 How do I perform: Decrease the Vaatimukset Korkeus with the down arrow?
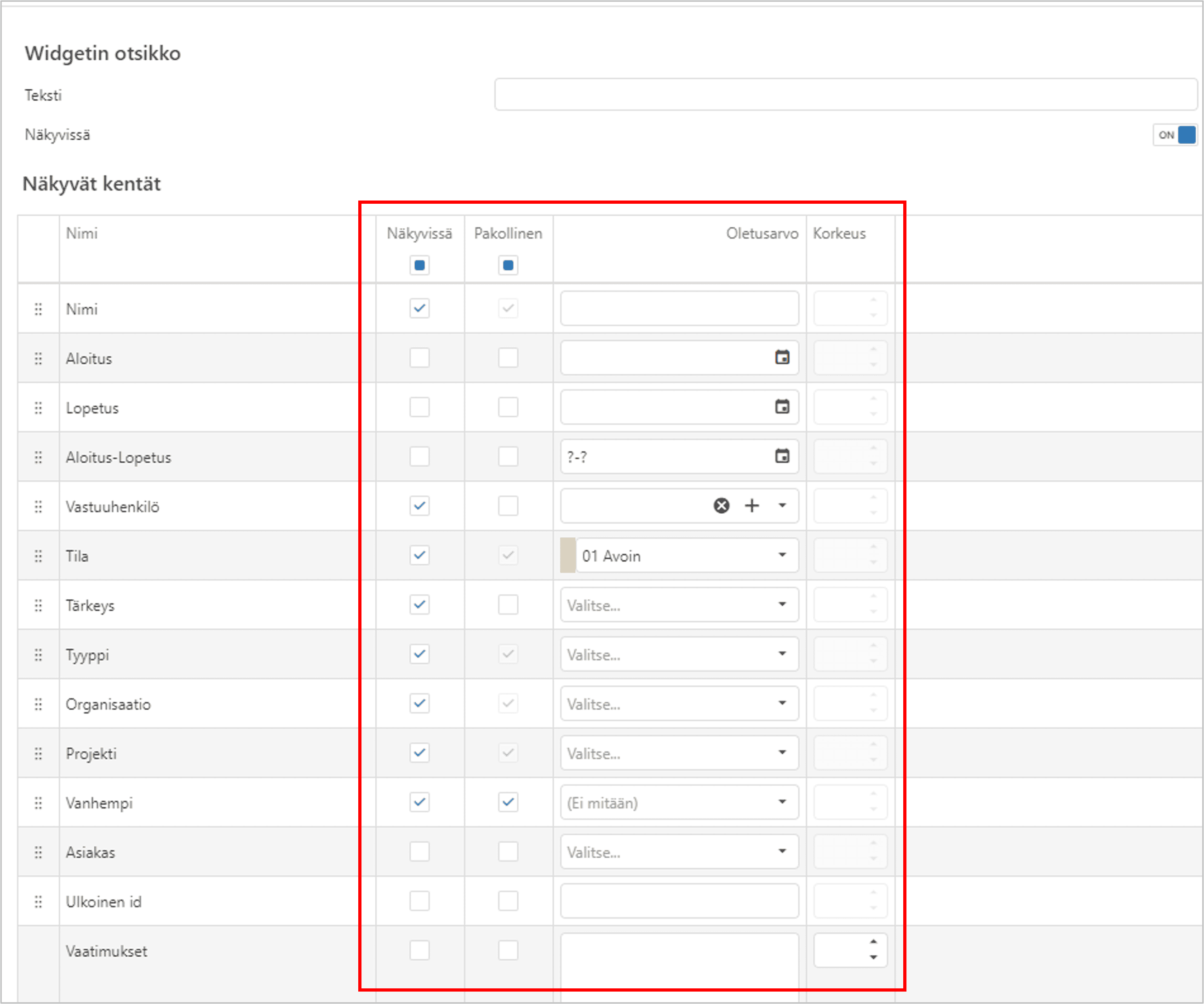coord(873,957)
